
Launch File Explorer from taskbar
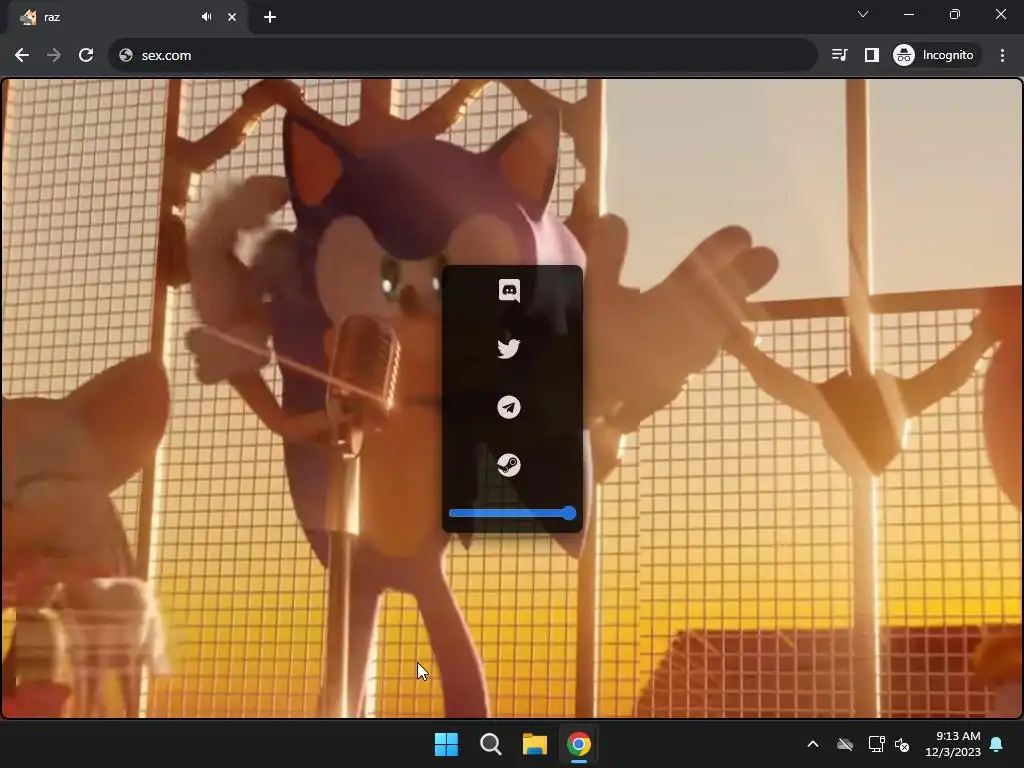[535, 744]
